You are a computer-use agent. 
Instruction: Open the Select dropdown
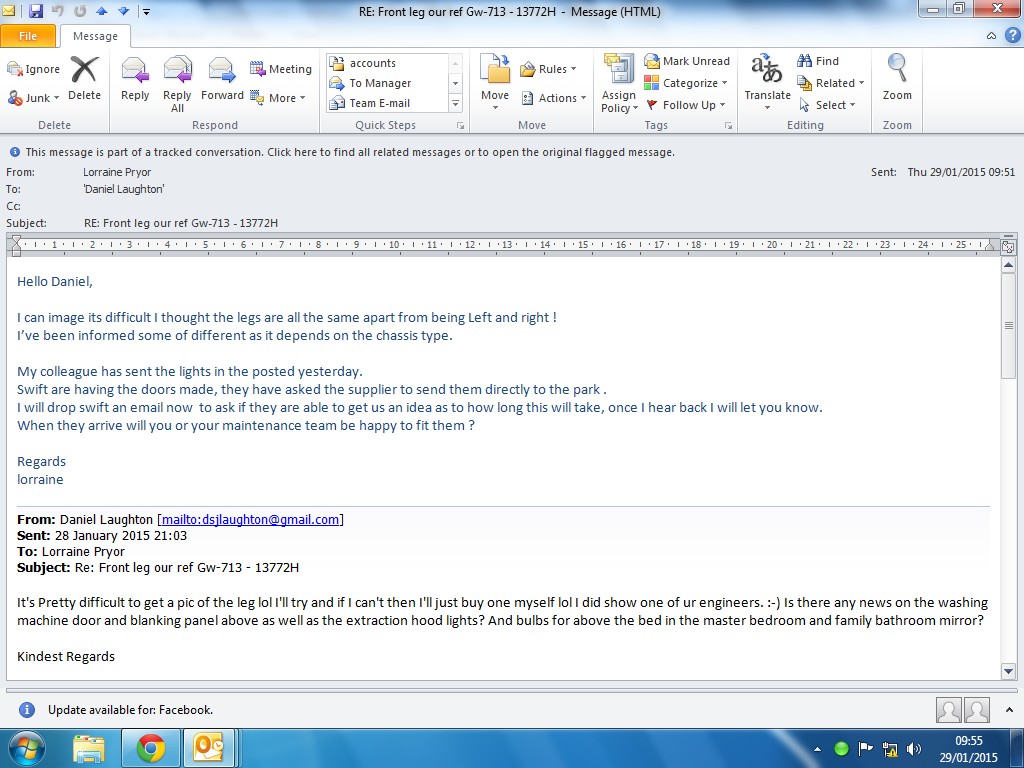pos(826,105)
